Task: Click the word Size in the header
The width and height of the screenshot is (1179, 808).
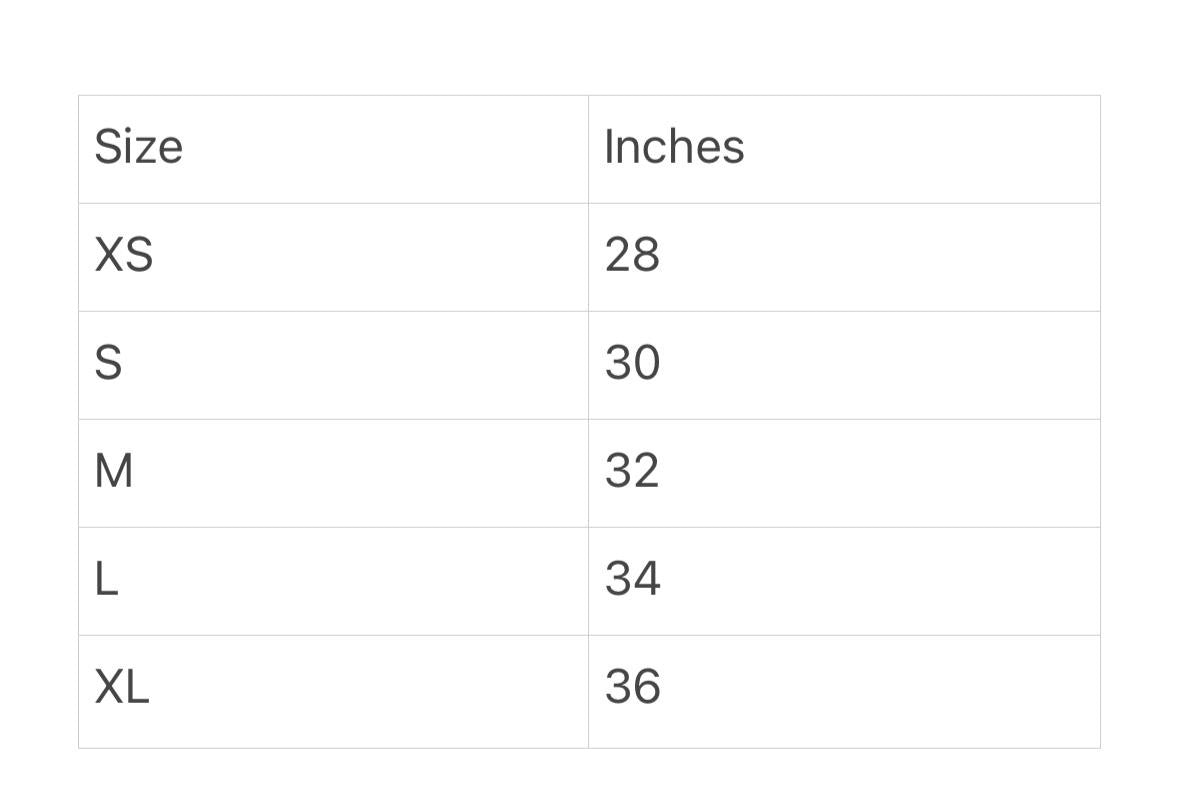Action: coord(138,148)
